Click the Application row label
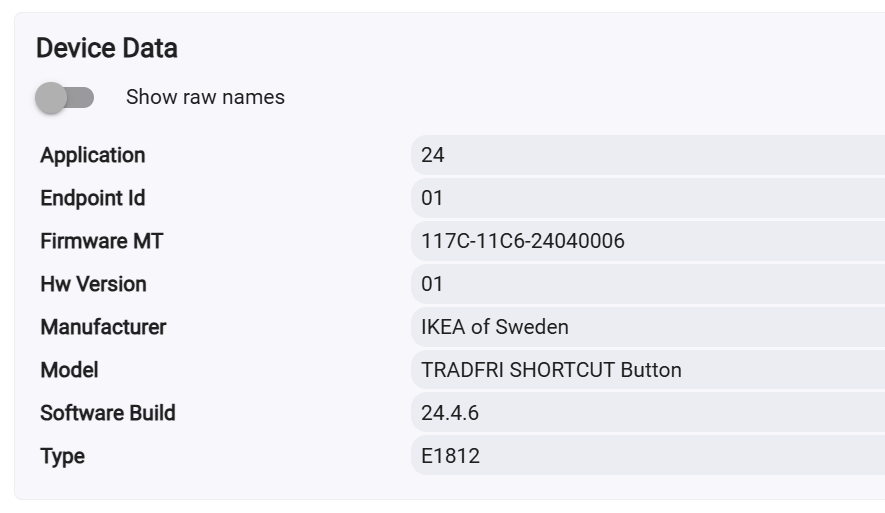885x513 pixels. 93,155
